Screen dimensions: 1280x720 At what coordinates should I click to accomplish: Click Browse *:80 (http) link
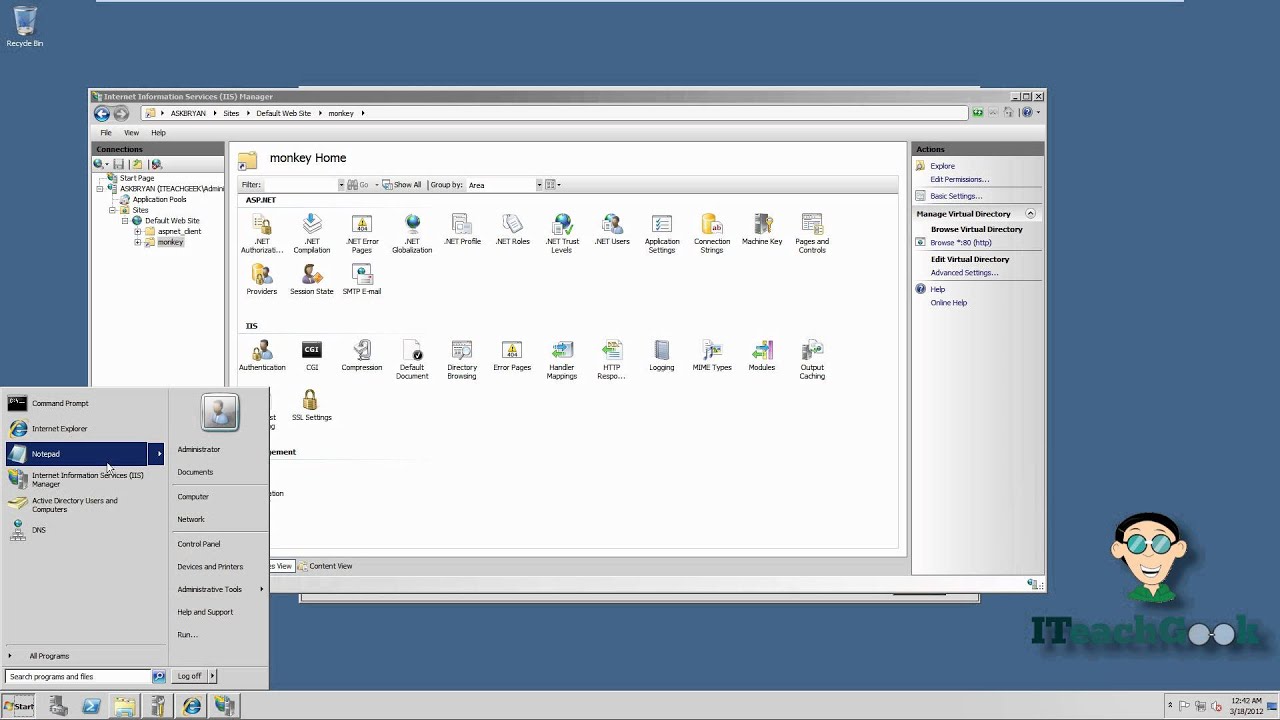tap(961, 243)
